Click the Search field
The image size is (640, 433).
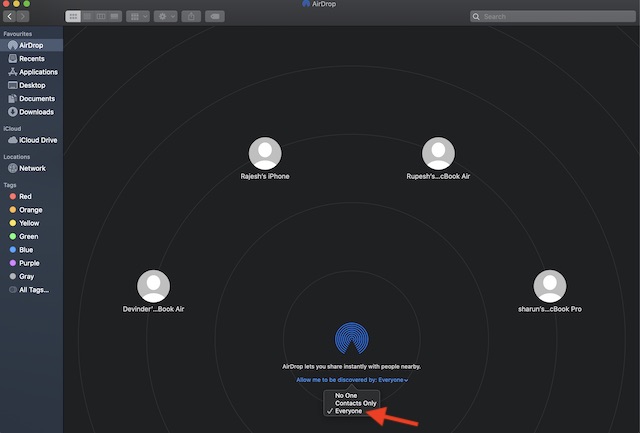point(553,16)
